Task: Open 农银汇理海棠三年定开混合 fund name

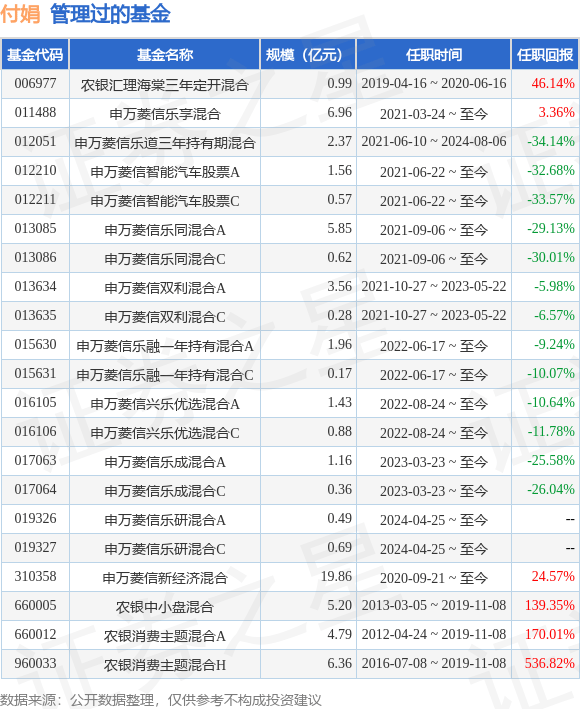Action: pos(165,85)
